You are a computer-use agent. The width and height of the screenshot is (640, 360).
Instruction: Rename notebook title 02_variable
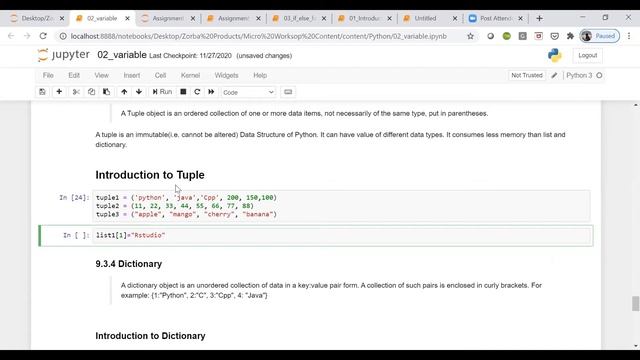pyautogui.click(x=122, y=55)
